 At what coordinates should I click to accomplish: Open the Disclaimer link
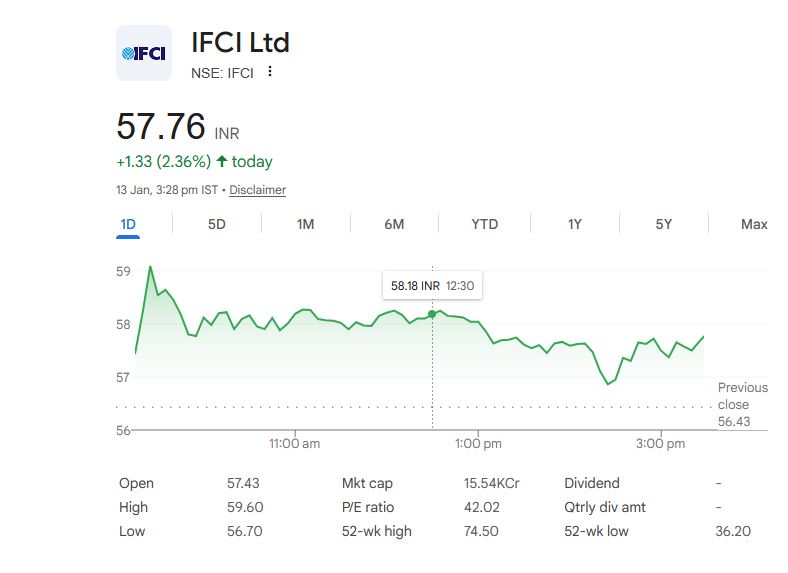257,190
